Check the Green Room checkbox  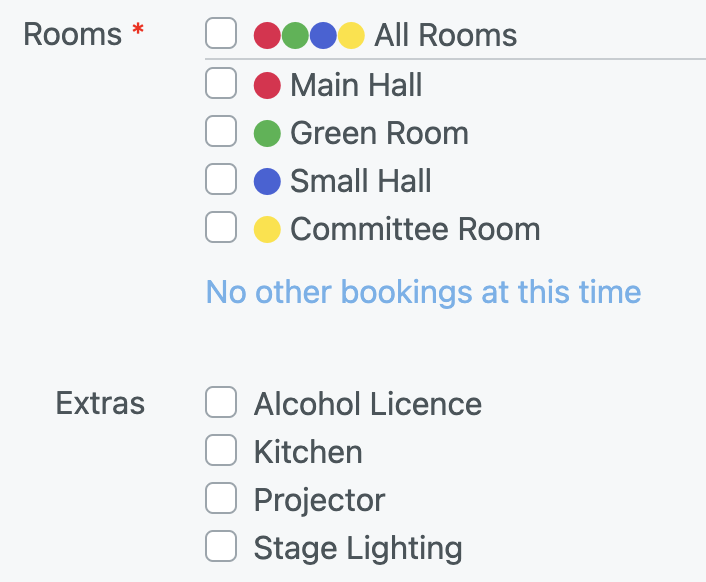click(x=221, y=132)
